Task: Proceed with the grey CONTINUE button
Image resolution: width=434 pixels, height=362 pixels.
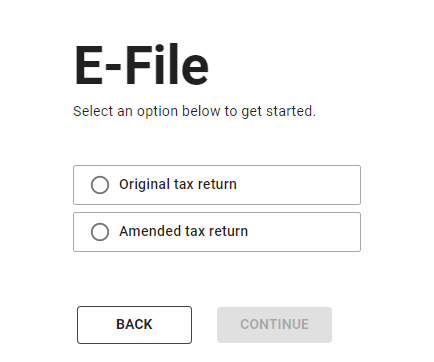Action: (x=274, y=325)
